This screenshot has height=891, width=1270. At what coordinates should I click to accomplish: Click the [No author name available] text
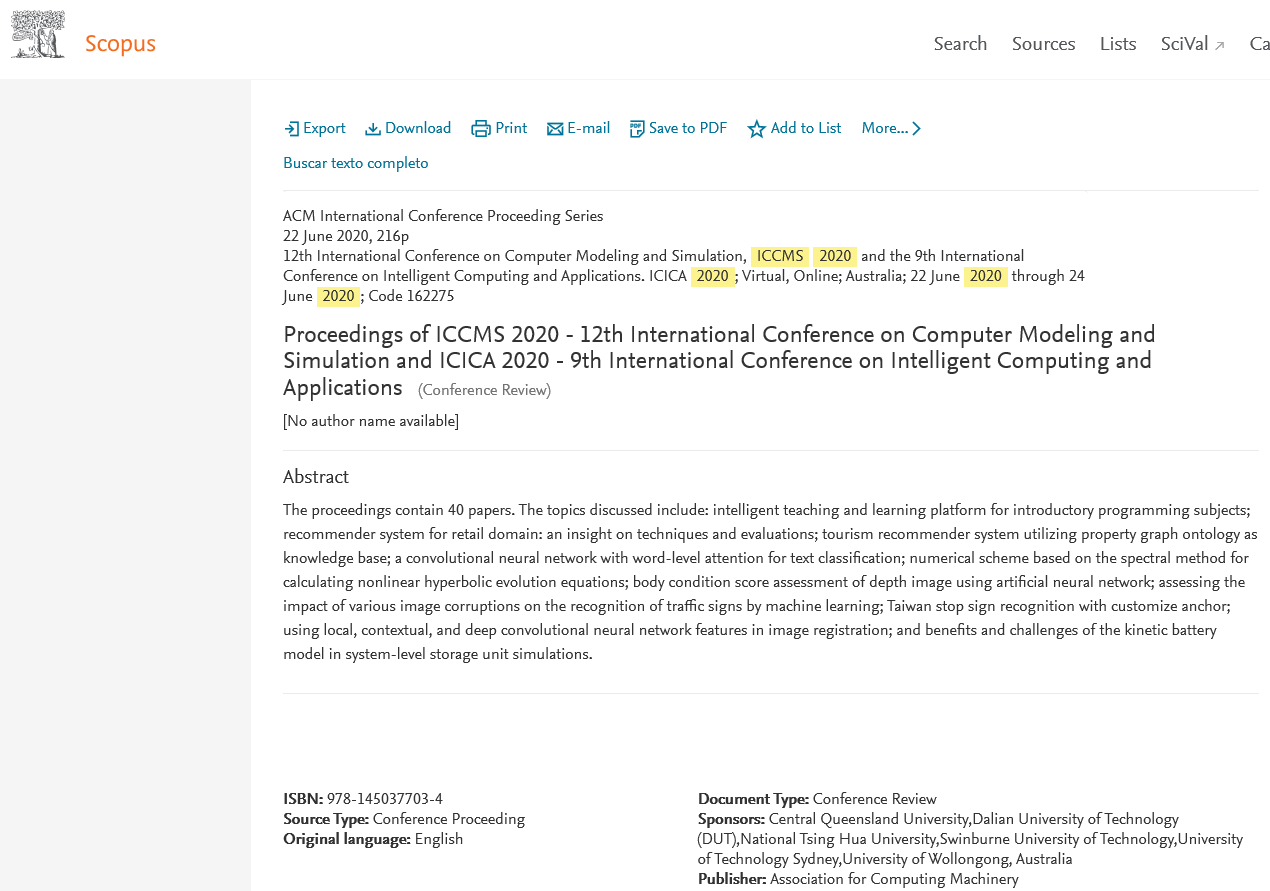(x=371, y=421)
